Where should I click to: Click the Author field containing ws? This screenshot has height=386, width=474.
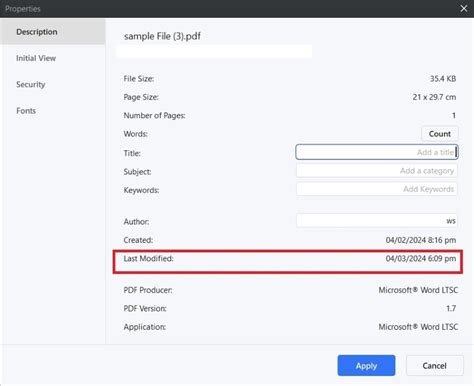tap(377, 221)
